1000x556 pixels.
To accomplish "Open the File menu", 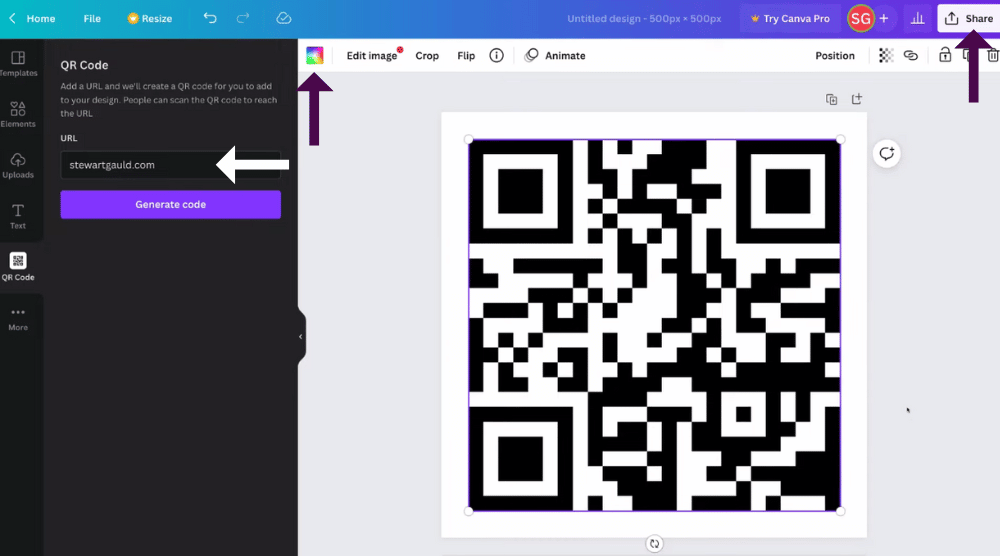I will click(x=92, y=18).
